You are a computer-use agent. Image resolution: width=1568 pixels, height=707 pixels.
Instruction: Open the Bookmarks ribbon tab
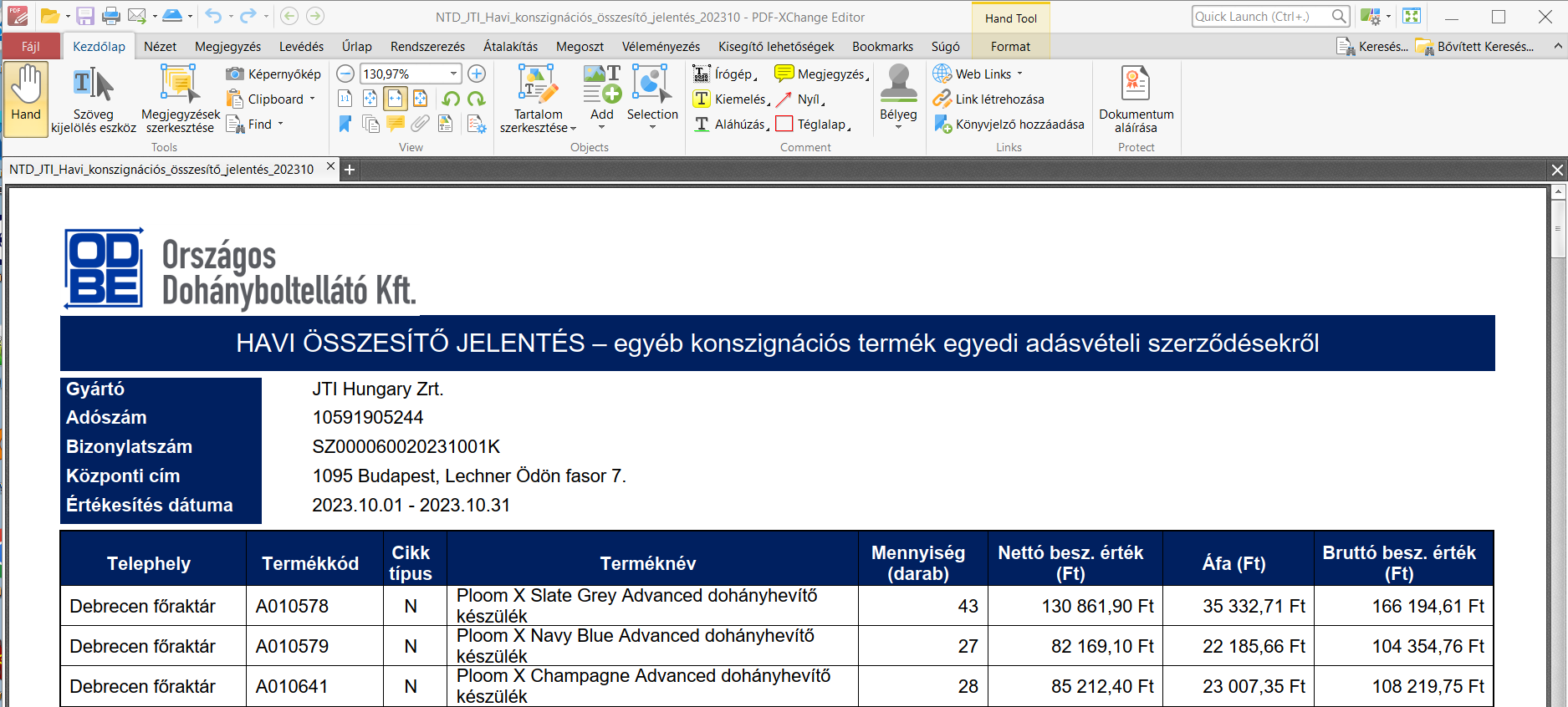[882, 47]
